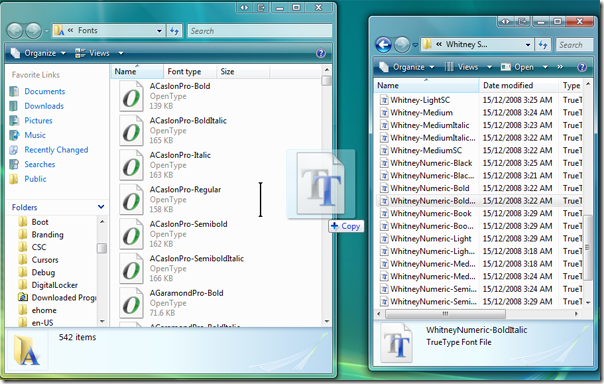Select Whitney-MediumSC file row

click(x=479, y=151)
